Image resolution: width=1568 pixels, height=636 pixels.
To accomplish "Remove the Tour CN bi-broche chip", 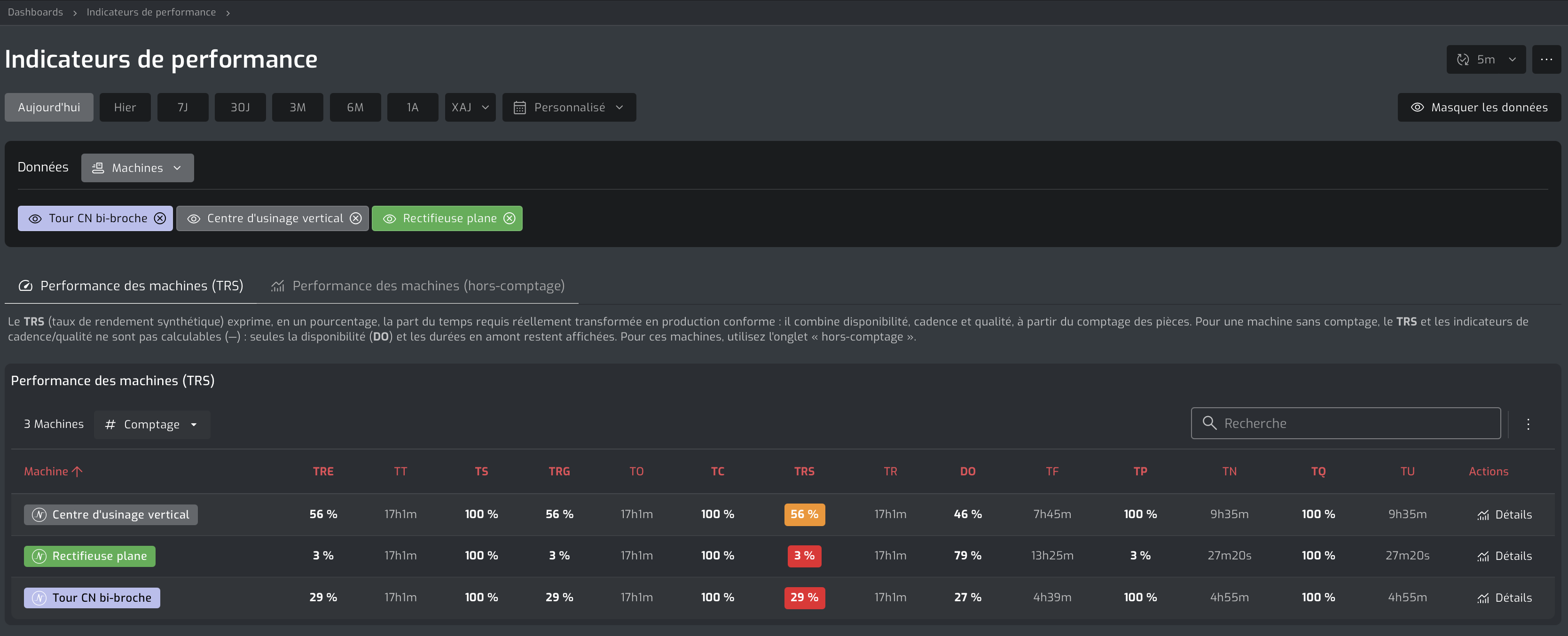I will click(x=160, y=218).
